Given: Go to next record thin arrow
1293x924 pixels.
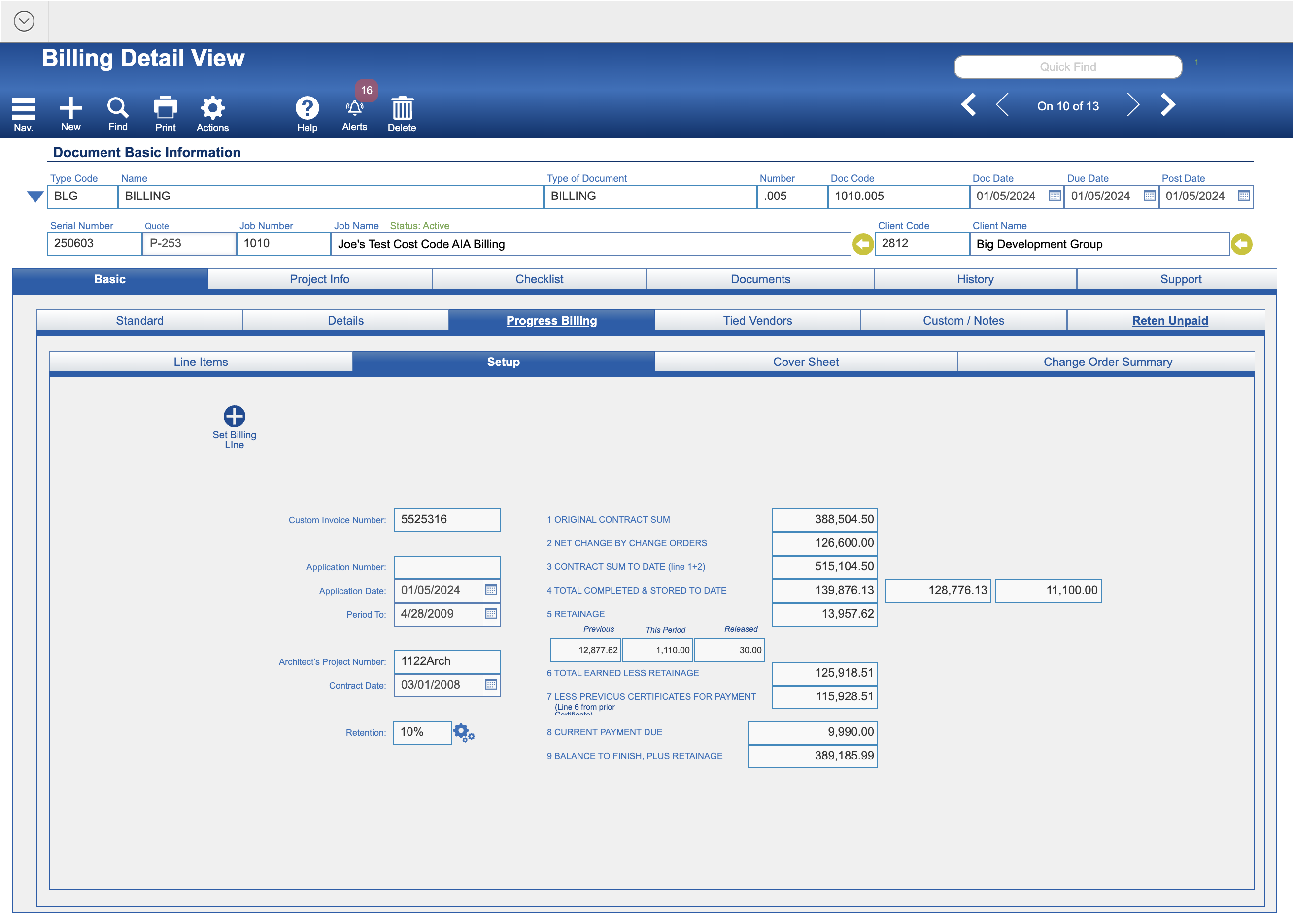Looking at the screenshot, I should [x=1132, y=105].
